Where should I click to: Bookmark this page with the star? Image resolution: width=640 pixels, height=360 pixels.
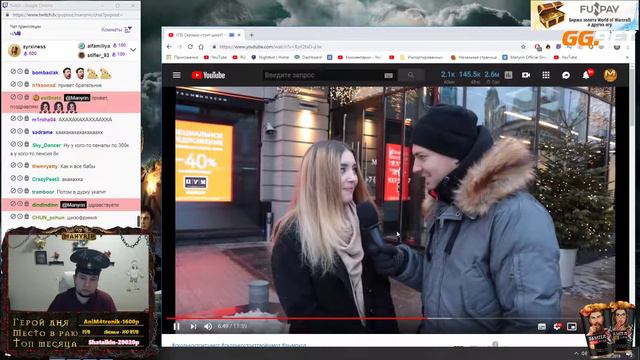523,47
